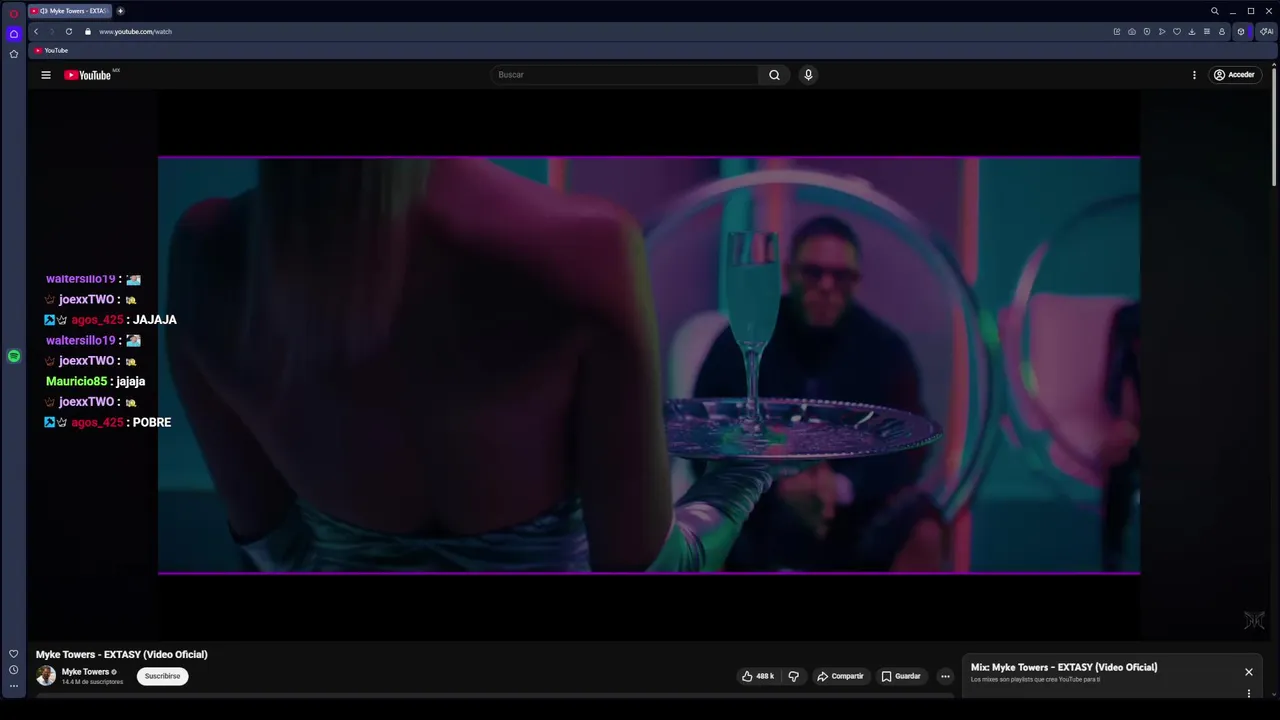
Task: Mute the tab audio speaker icon
Action: click(x=43, y=11)
